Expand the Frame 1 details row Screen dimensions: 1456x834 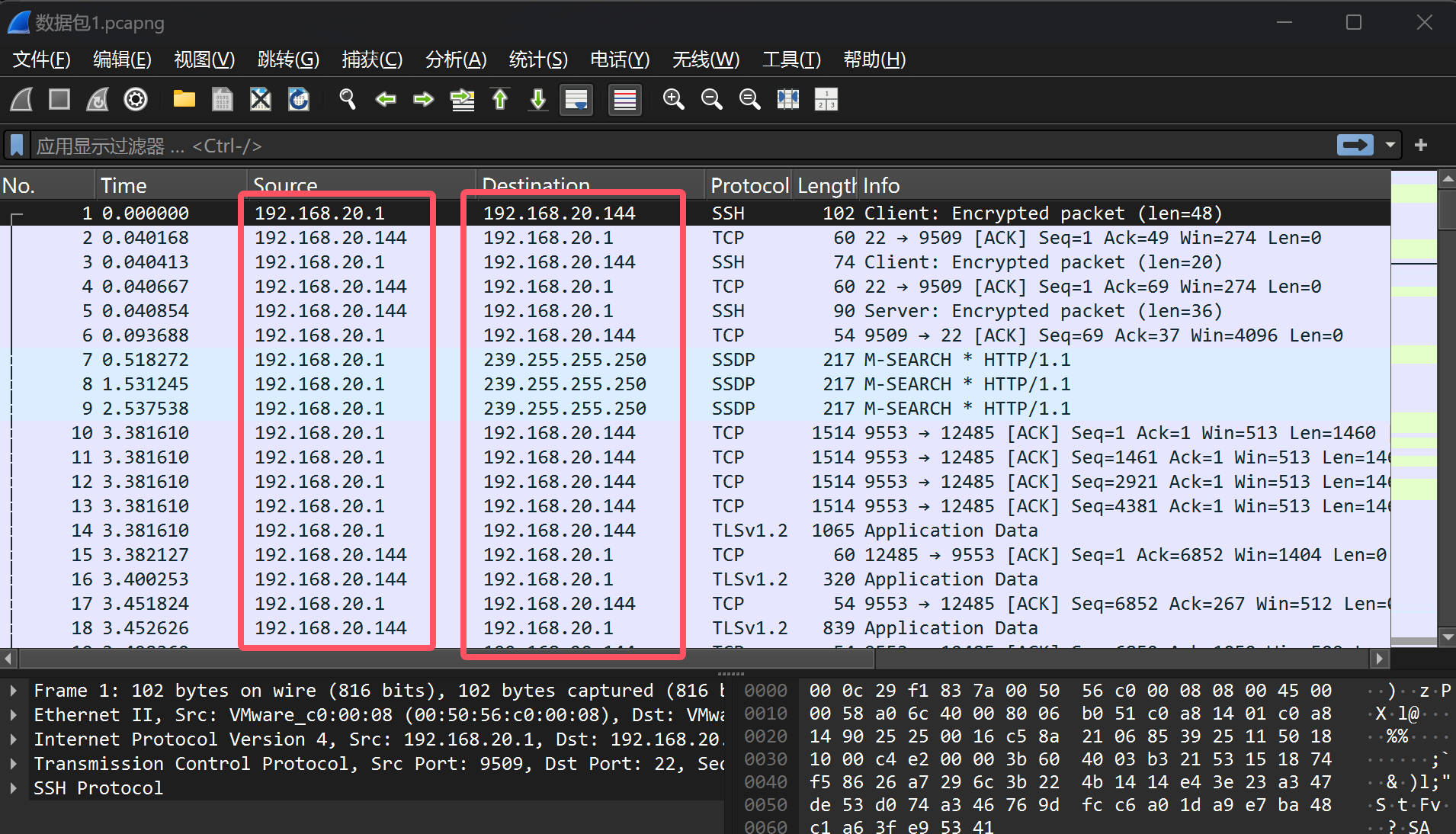14,691
